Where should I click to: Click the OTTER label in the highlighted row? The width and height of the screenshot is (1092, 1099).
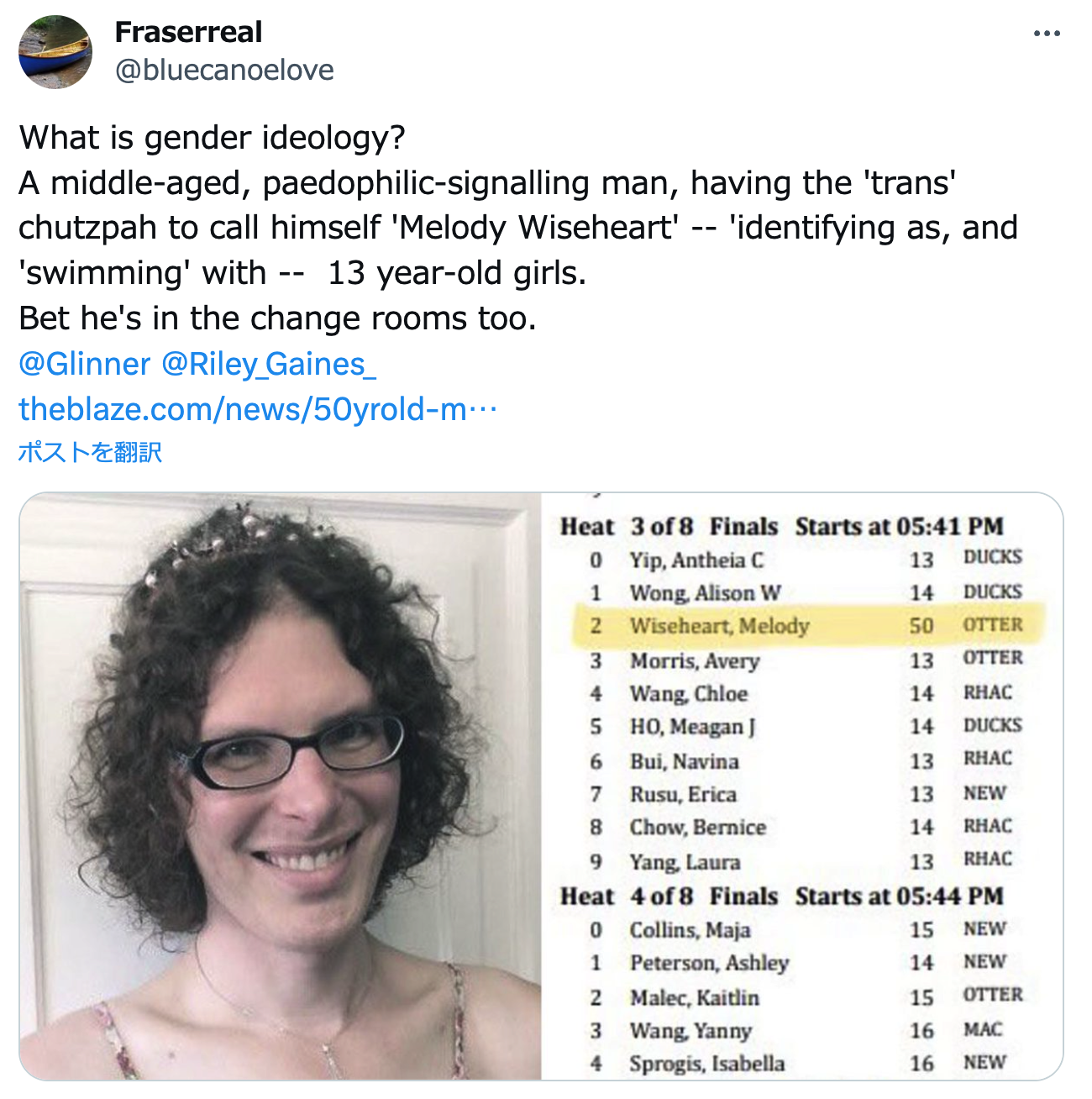pyautogui.click(x=993, y=625)
